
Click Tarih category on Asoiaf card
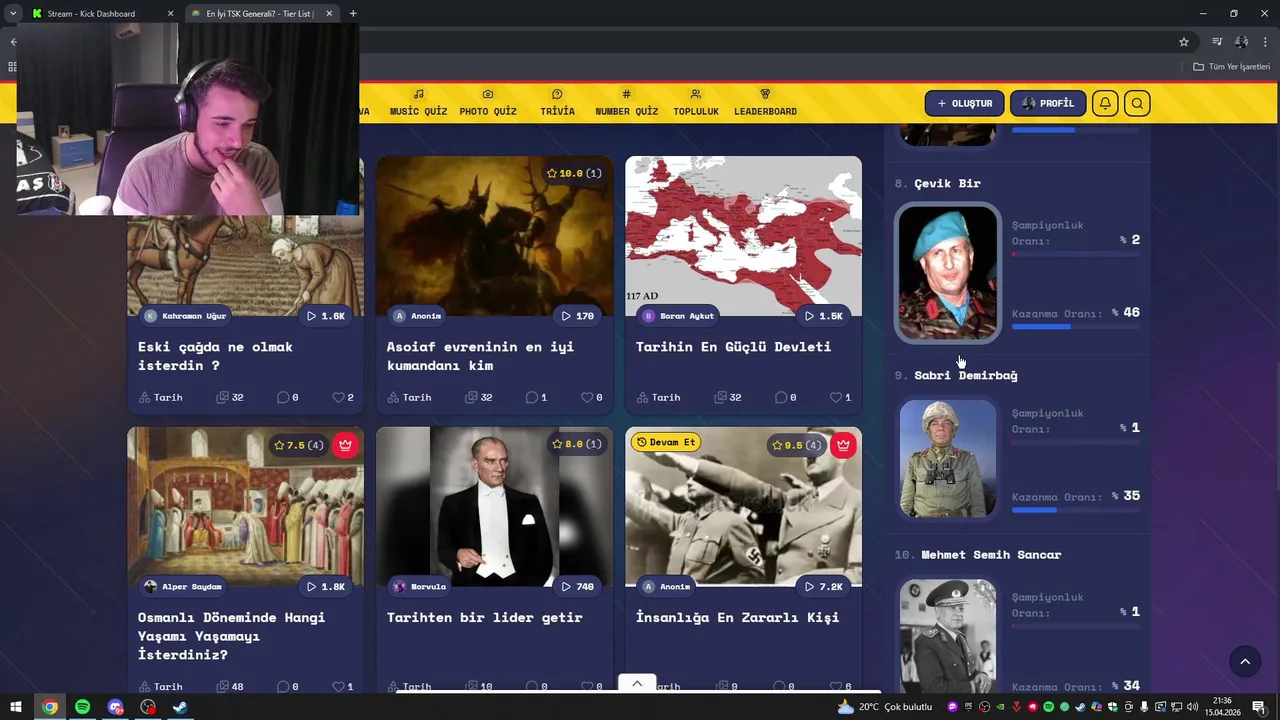[x=409, y=397]
